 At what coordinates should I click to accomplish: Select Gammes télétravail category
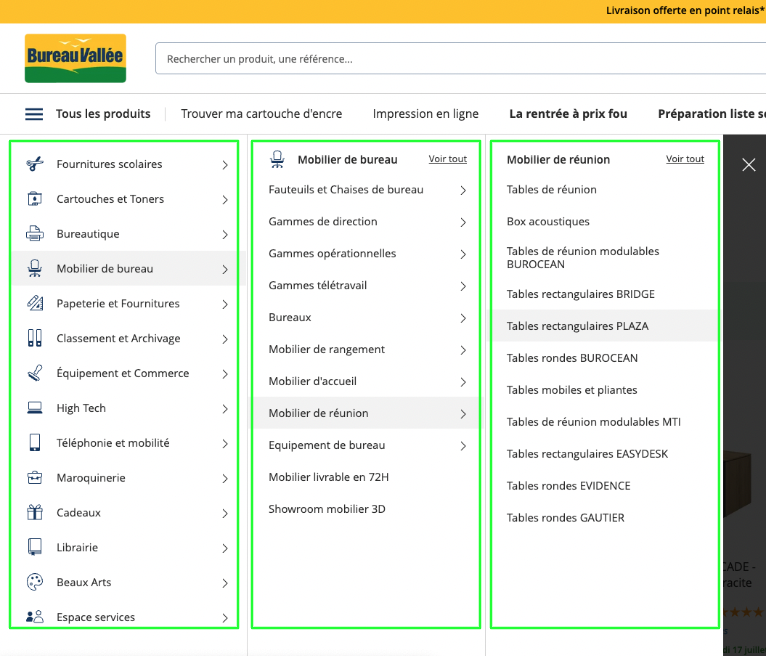(317, 285)
